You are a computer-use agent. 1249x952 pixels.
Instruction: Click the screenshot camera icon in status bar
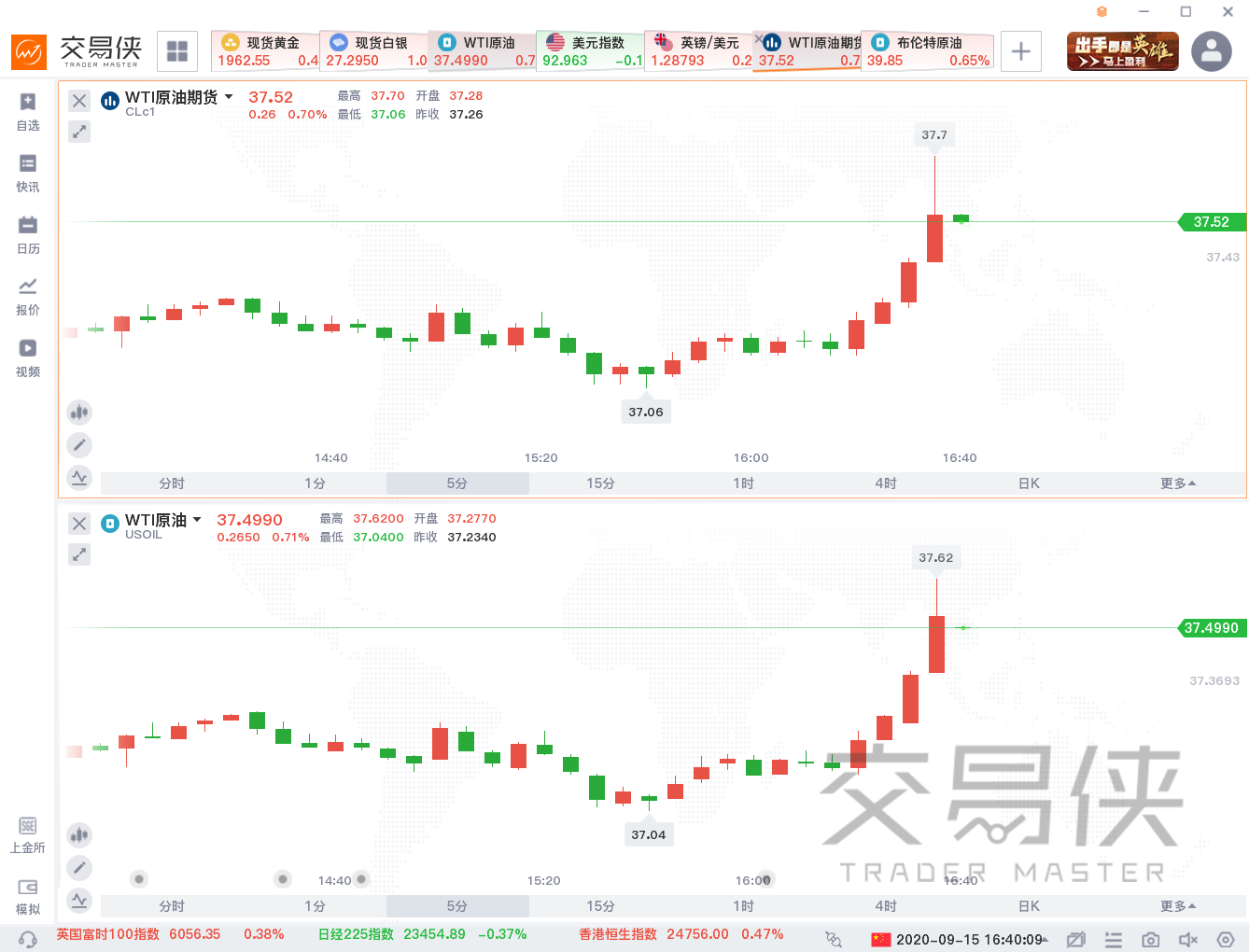(1151, 939)
